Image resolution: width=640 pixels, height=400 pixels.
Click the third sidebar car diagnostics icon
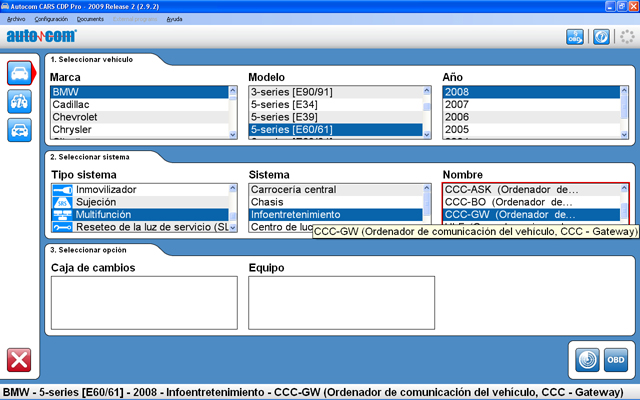pos(19,130)
